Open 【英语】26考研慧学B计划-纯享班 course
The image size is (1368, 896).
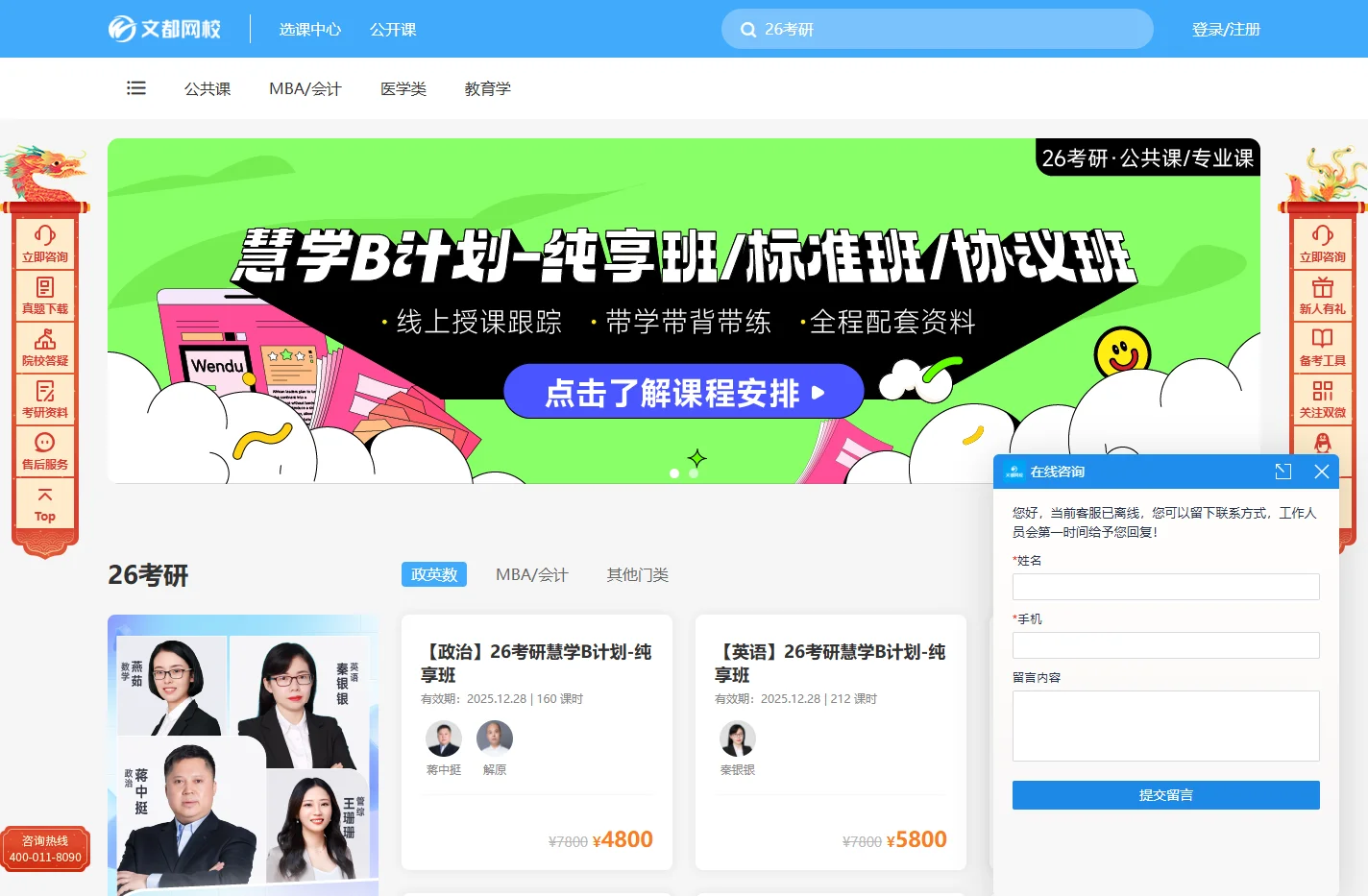(x=830, y=663)
